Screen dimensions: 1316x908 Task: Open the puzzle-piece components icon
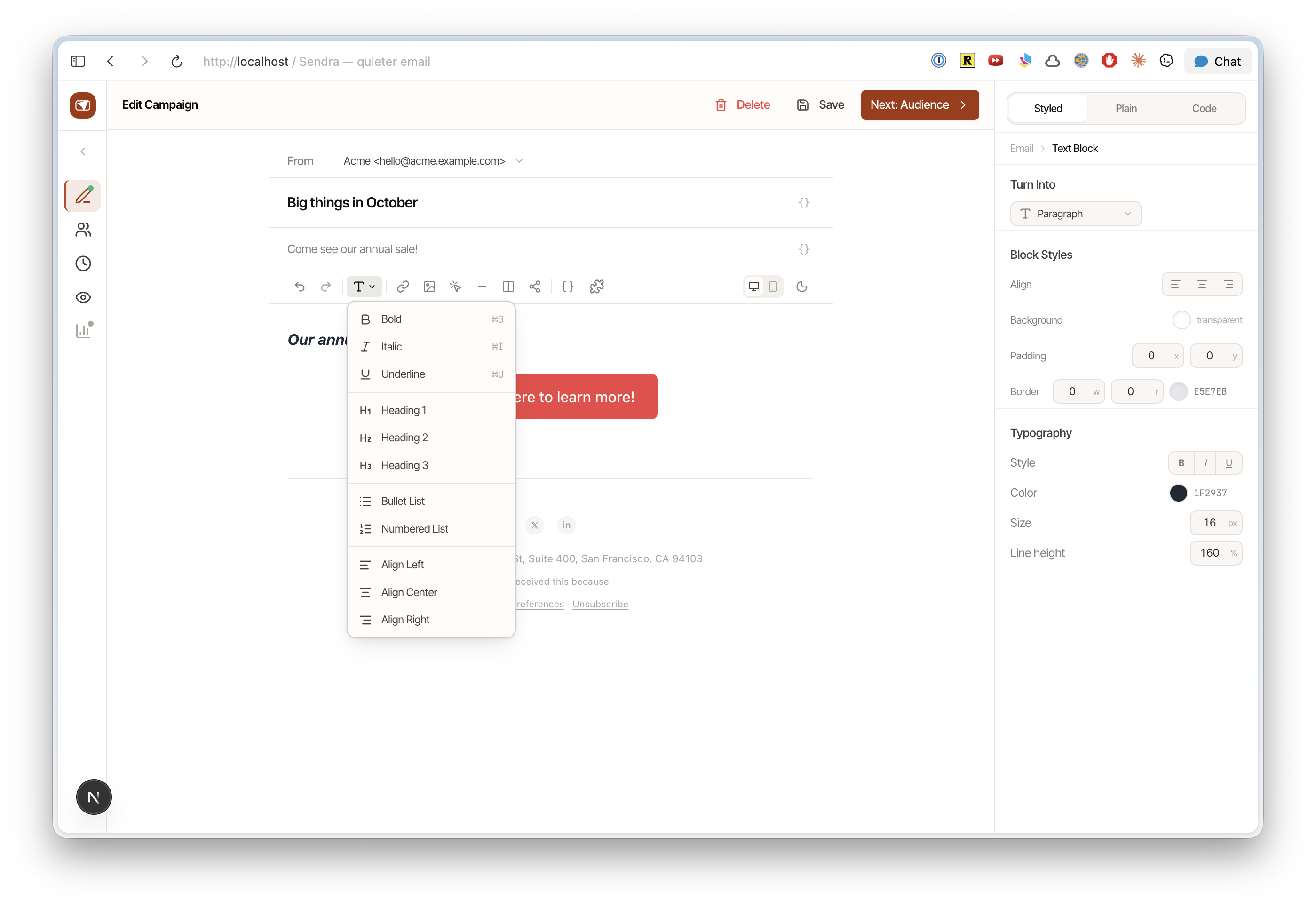(x=596, y=287)
